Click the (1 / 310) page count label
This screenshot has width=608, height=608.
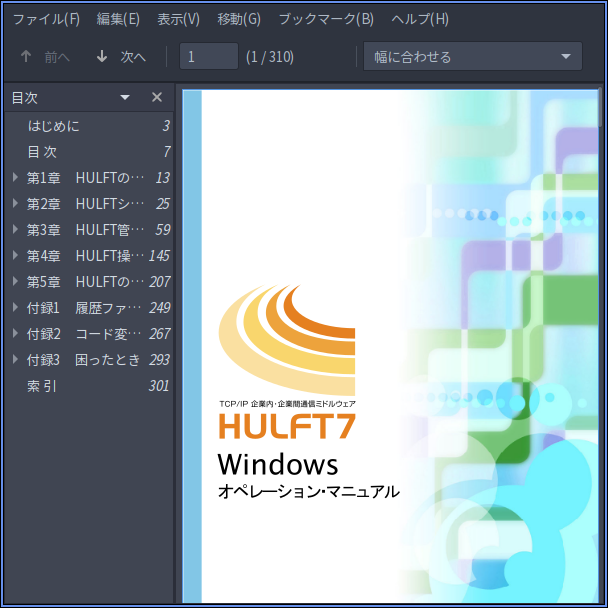click(269, 57)
